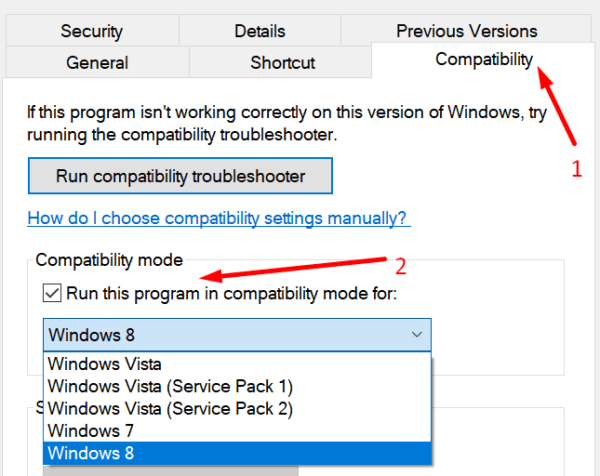The image size is (600, 476).
Task: Click the red number 2 annotation
Action: click(x=400, y=266)
